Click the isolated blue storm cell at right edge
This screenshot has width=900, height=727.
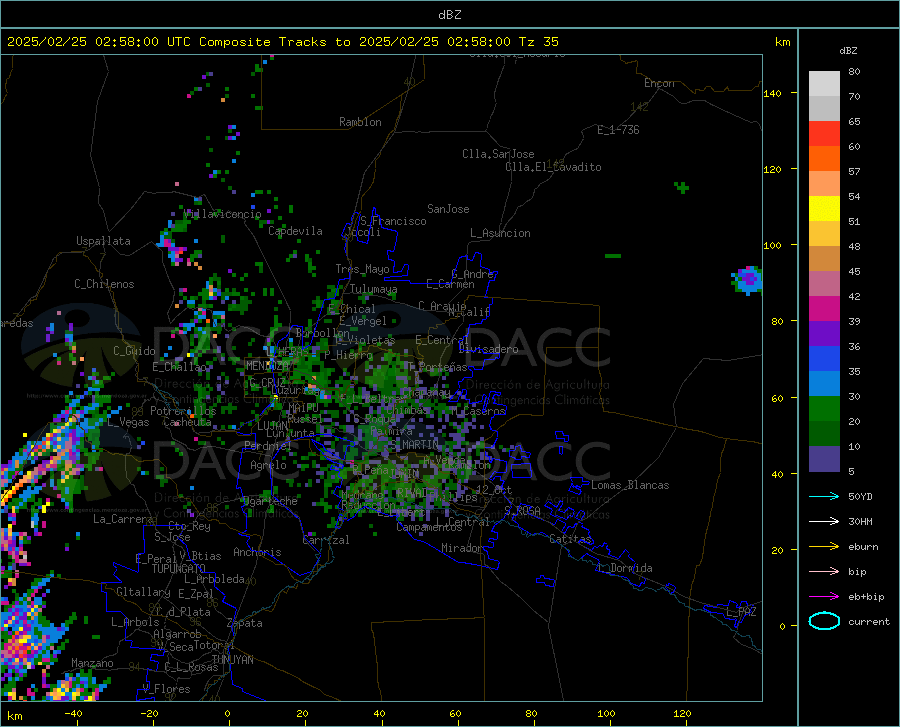tap(747, 280)
